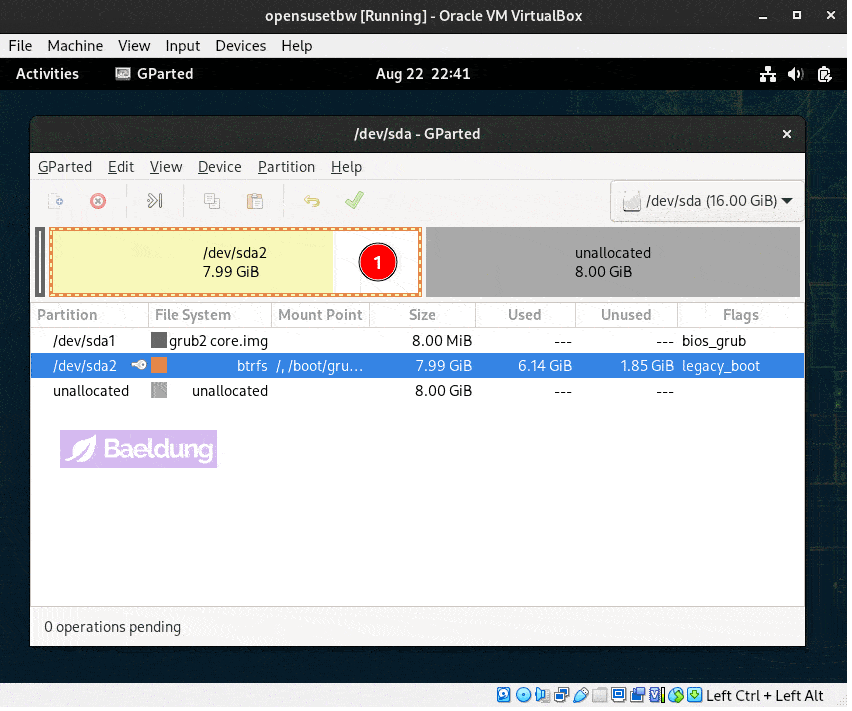Click the volume icon in the top panel
Viewport: 852px width, 711px height.
pyautogui.click(x=796, y=74)
